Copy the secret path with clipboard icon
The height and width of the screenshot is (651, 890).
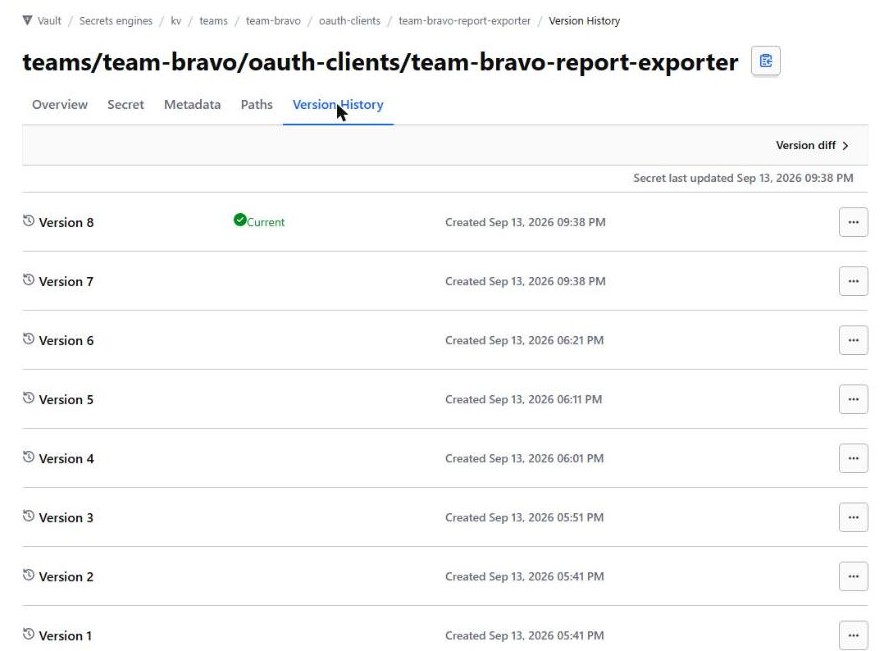[x=765, y=61]
